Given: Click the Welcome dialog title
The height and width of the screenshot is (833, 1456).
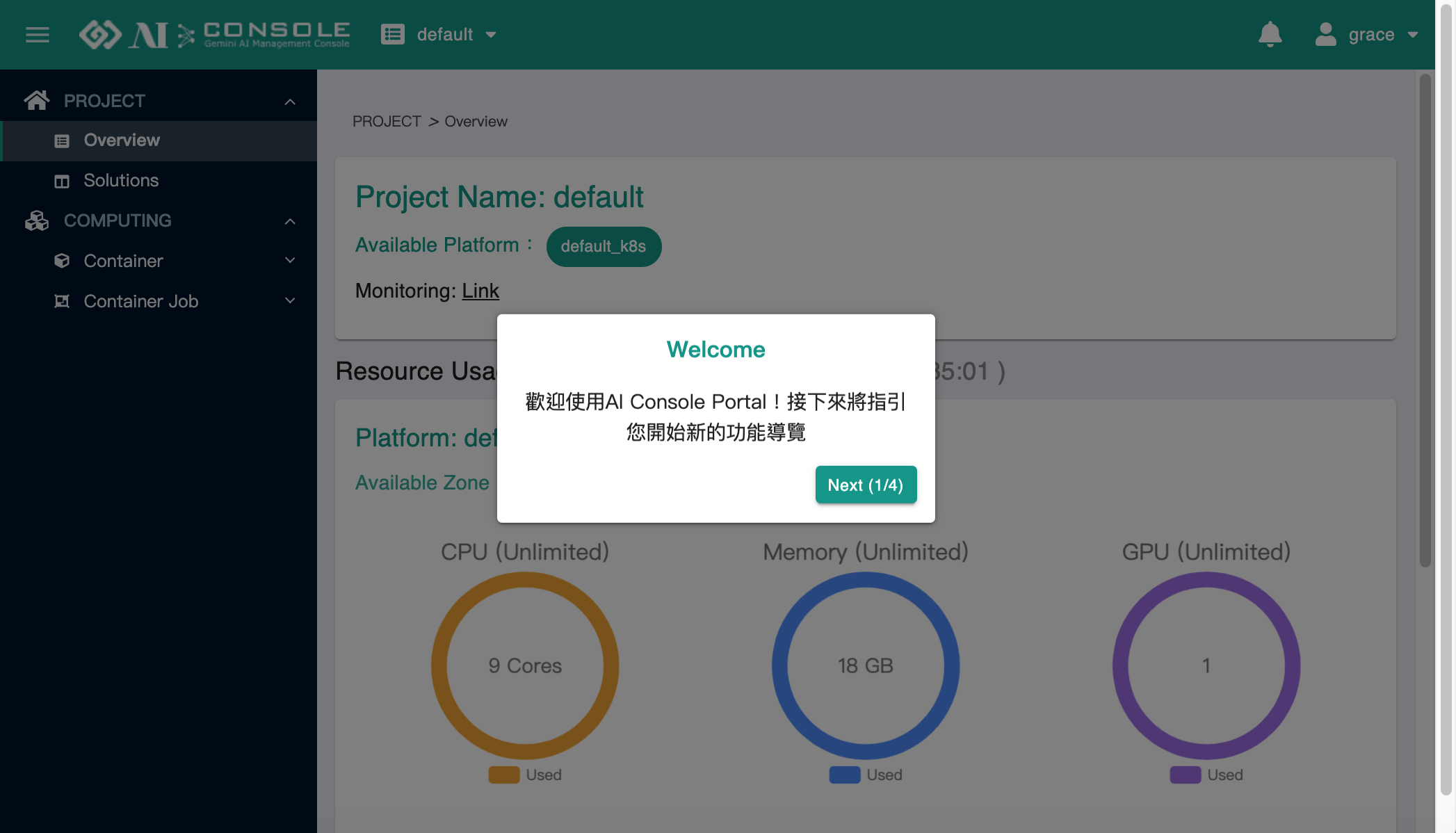Looking at the screenshot, I should (x=715, y=349).
